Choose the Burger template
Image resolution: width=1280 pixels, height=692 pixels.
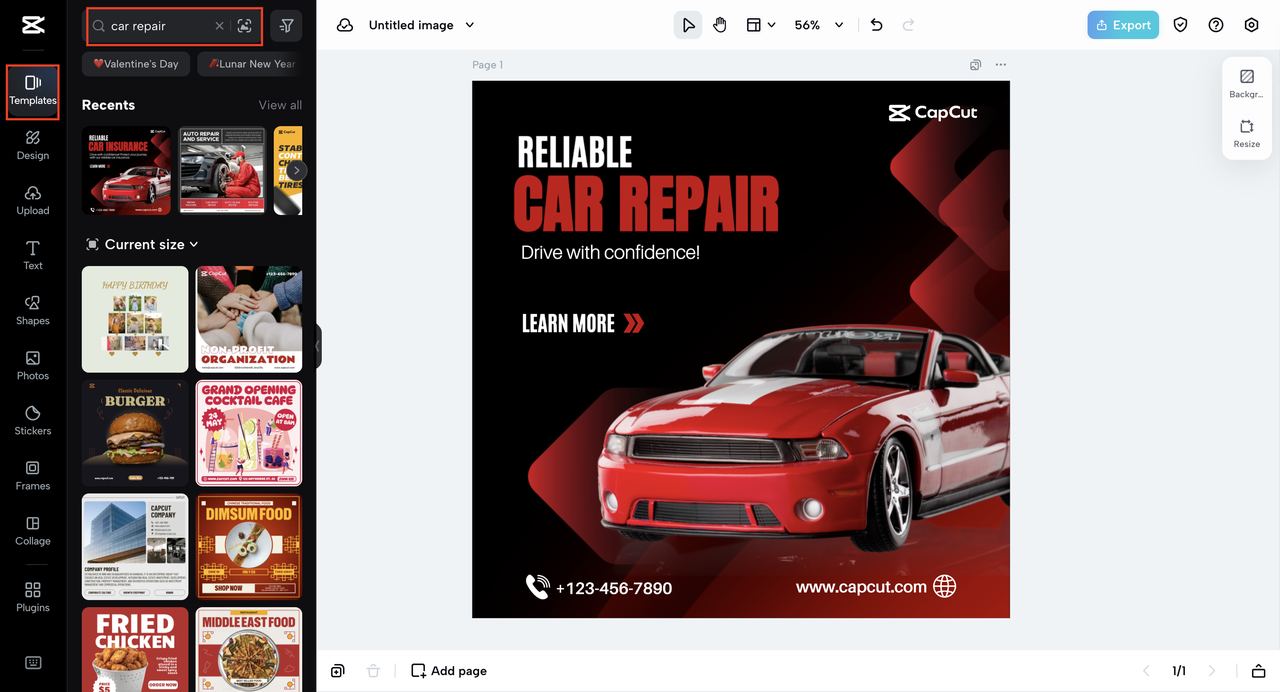(135, 433)
